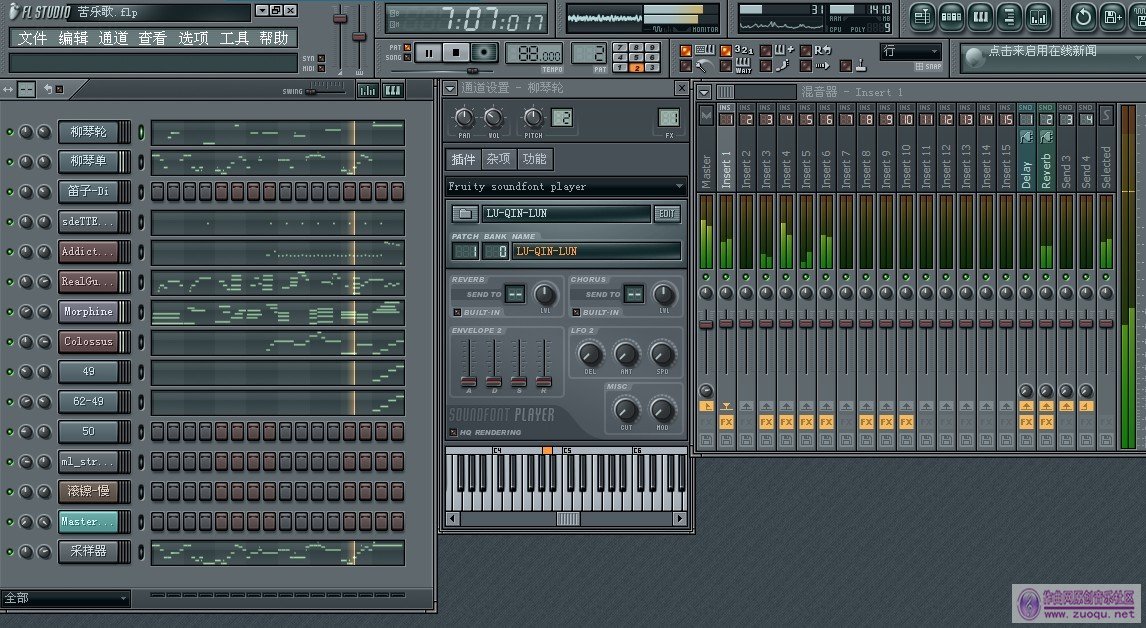Open Fruity soundfont player plugin dropdown
The width and height of the screenshot is (1146, 628).
coord(566,186)
